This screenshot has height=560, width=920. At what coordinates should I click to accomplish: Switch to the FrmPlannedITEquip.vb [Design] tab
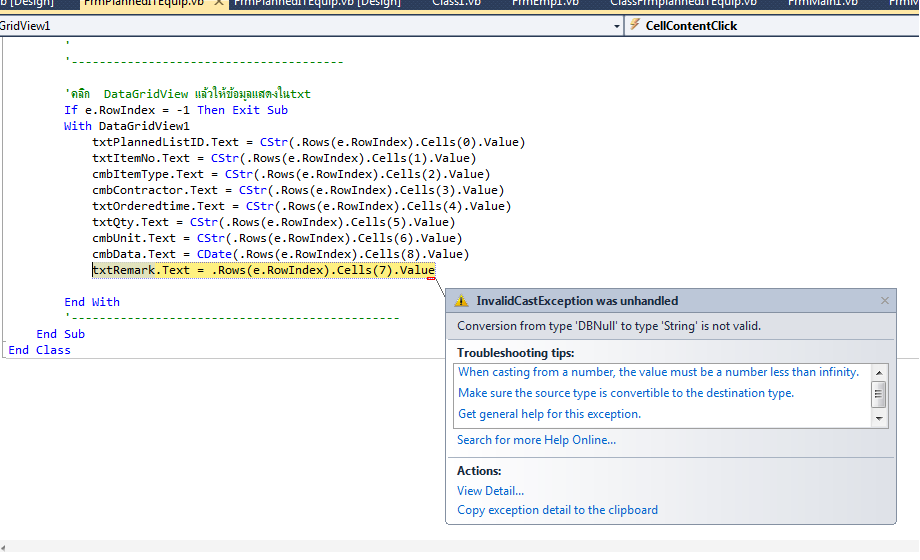(x=317, y=3)
